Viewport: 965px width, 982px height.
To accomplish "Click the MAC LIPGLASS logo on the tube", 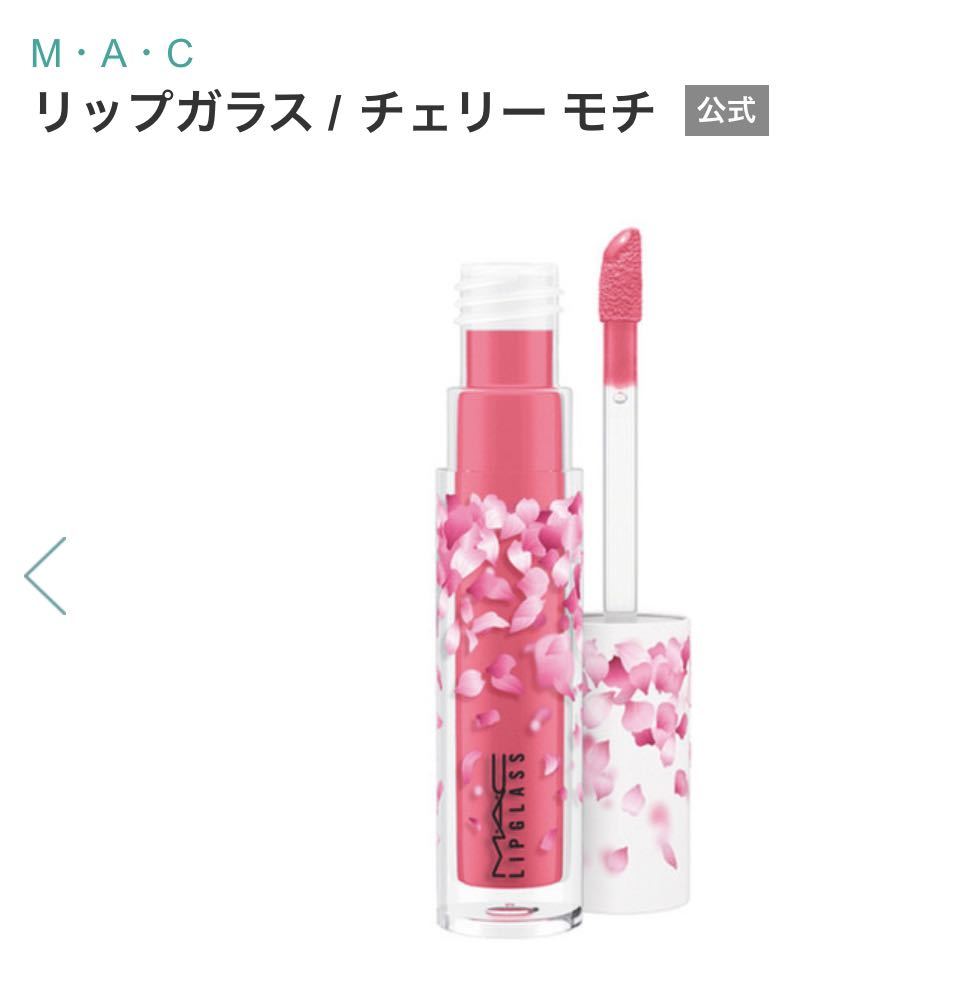I will (x=507, y=816).
